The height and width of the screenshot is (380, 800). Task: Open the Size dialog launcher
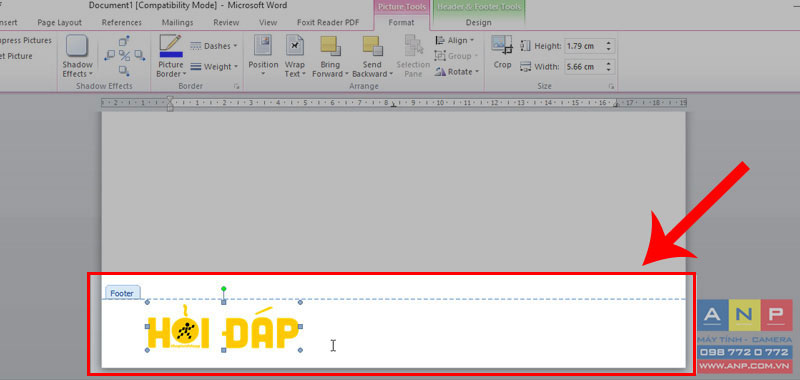(611, 87)
